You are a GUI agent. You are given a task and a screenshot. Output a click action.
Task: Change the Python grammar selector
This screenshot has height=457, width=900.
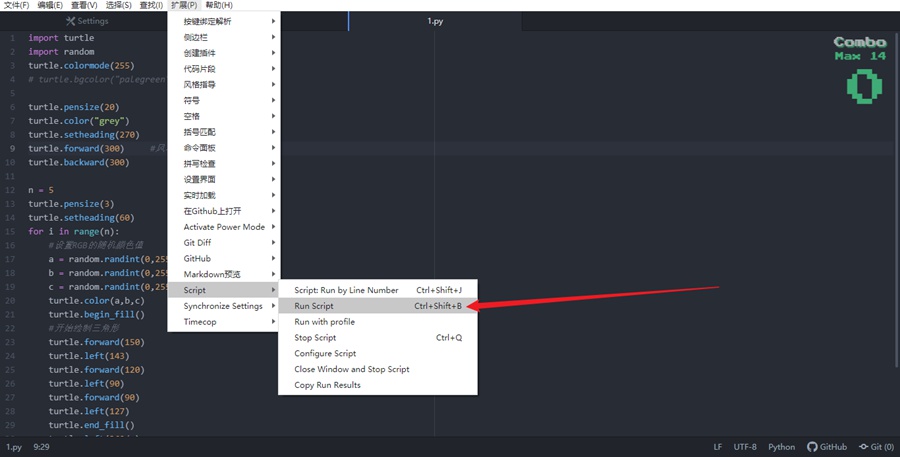(781, 447)
